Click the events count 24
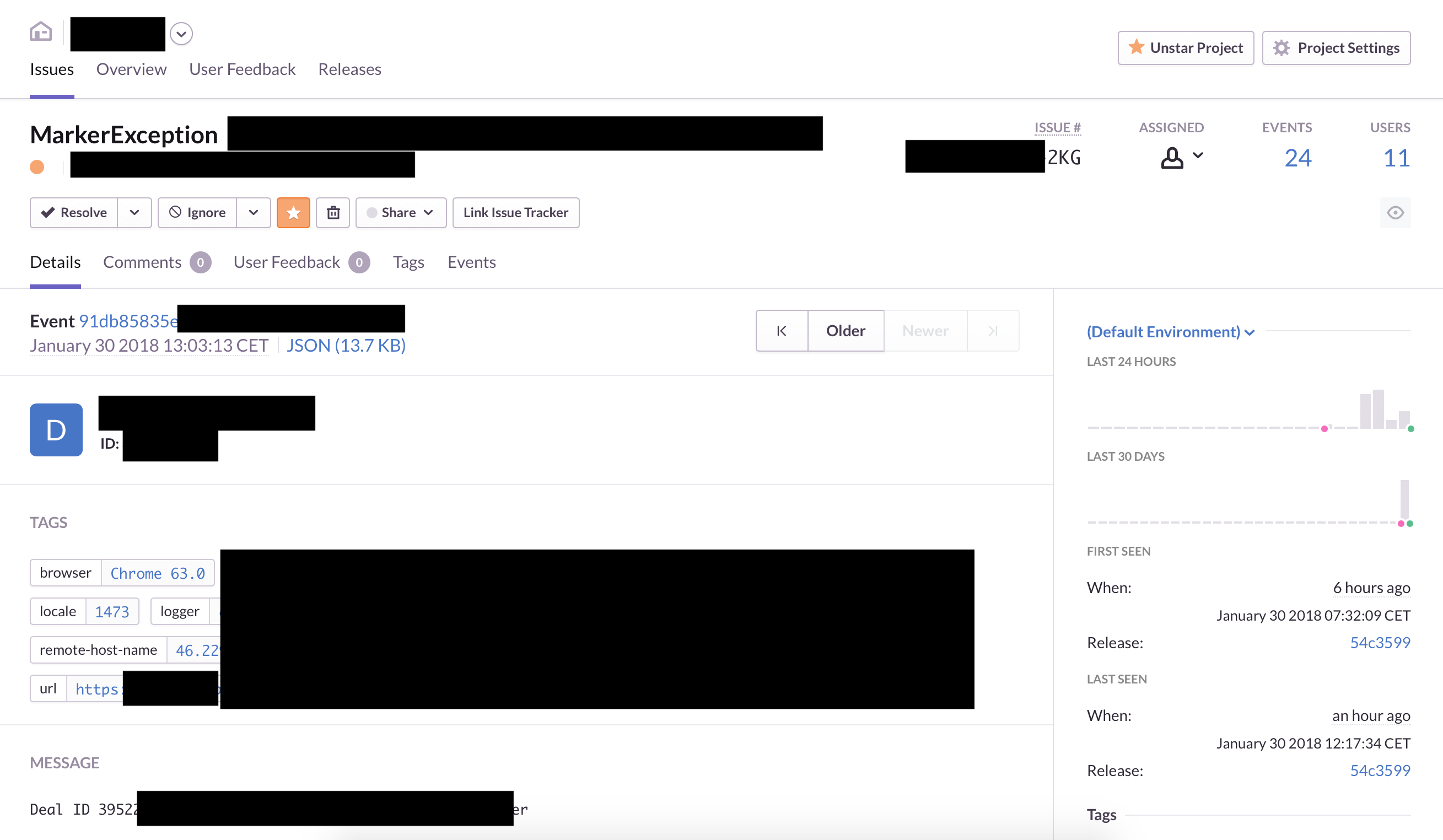Image resolution: width=1443 pixels, height=840 pixels. pos(1297,158)
